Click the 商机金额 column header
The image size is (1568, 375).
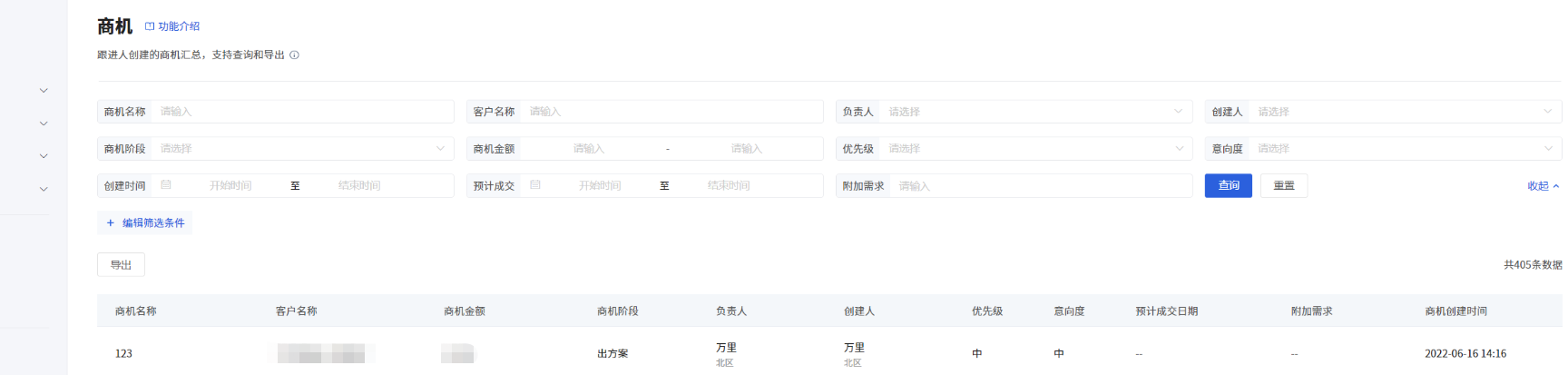pos(465,311)
